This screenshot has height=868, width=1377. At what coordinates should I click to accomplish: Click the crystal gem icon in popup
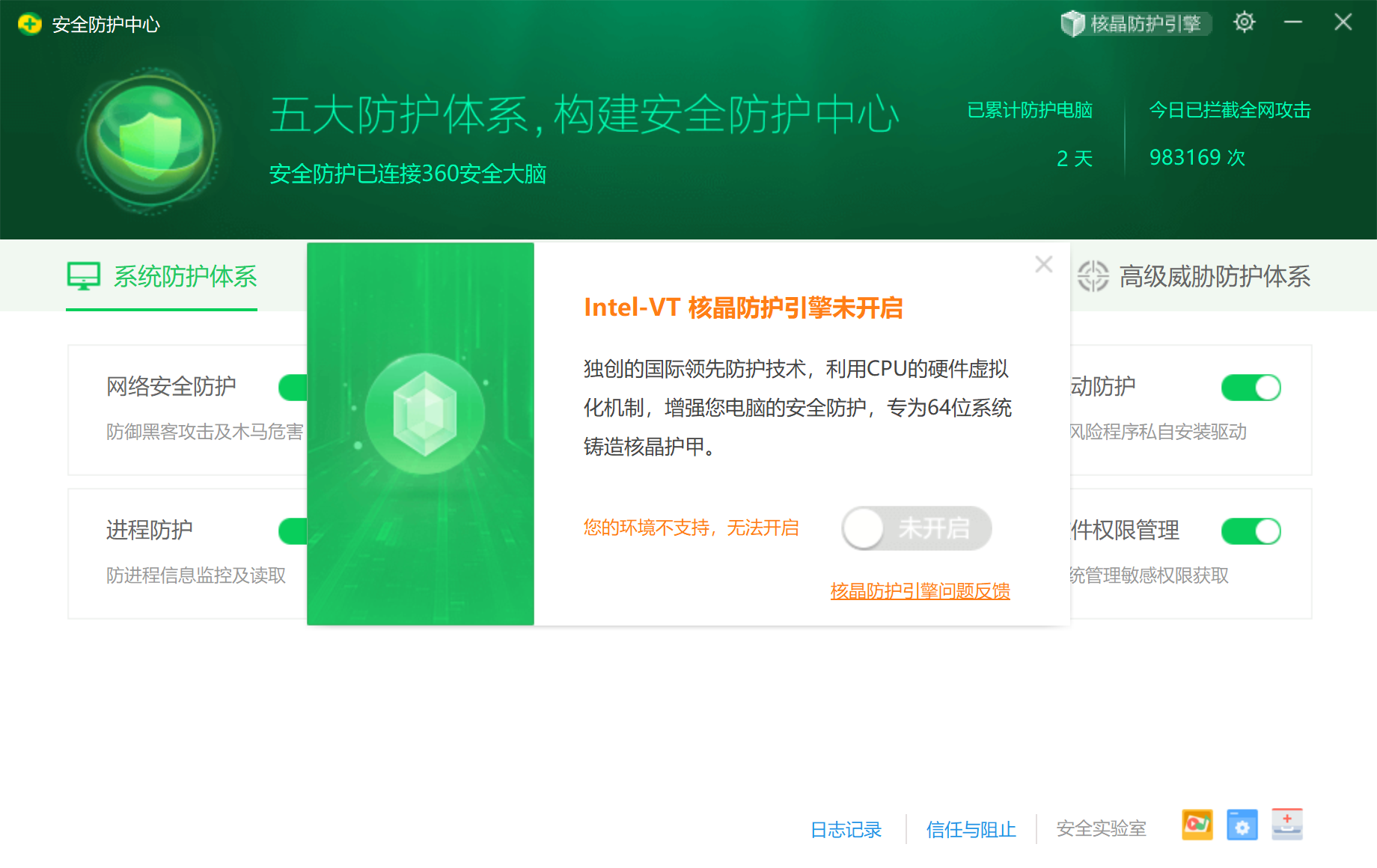coord(425,414)
